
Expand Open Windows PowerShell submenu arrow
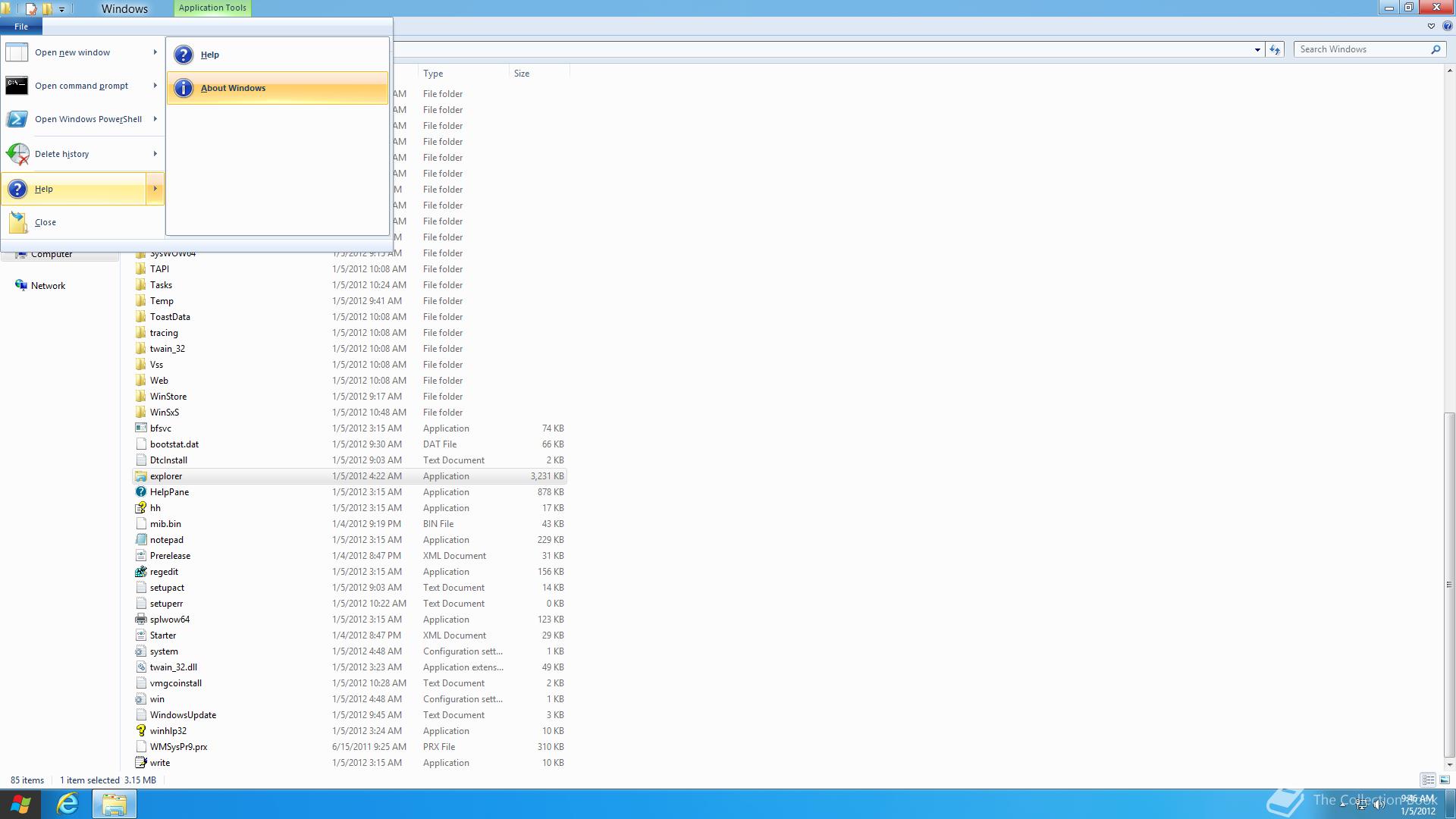point(155,119)
